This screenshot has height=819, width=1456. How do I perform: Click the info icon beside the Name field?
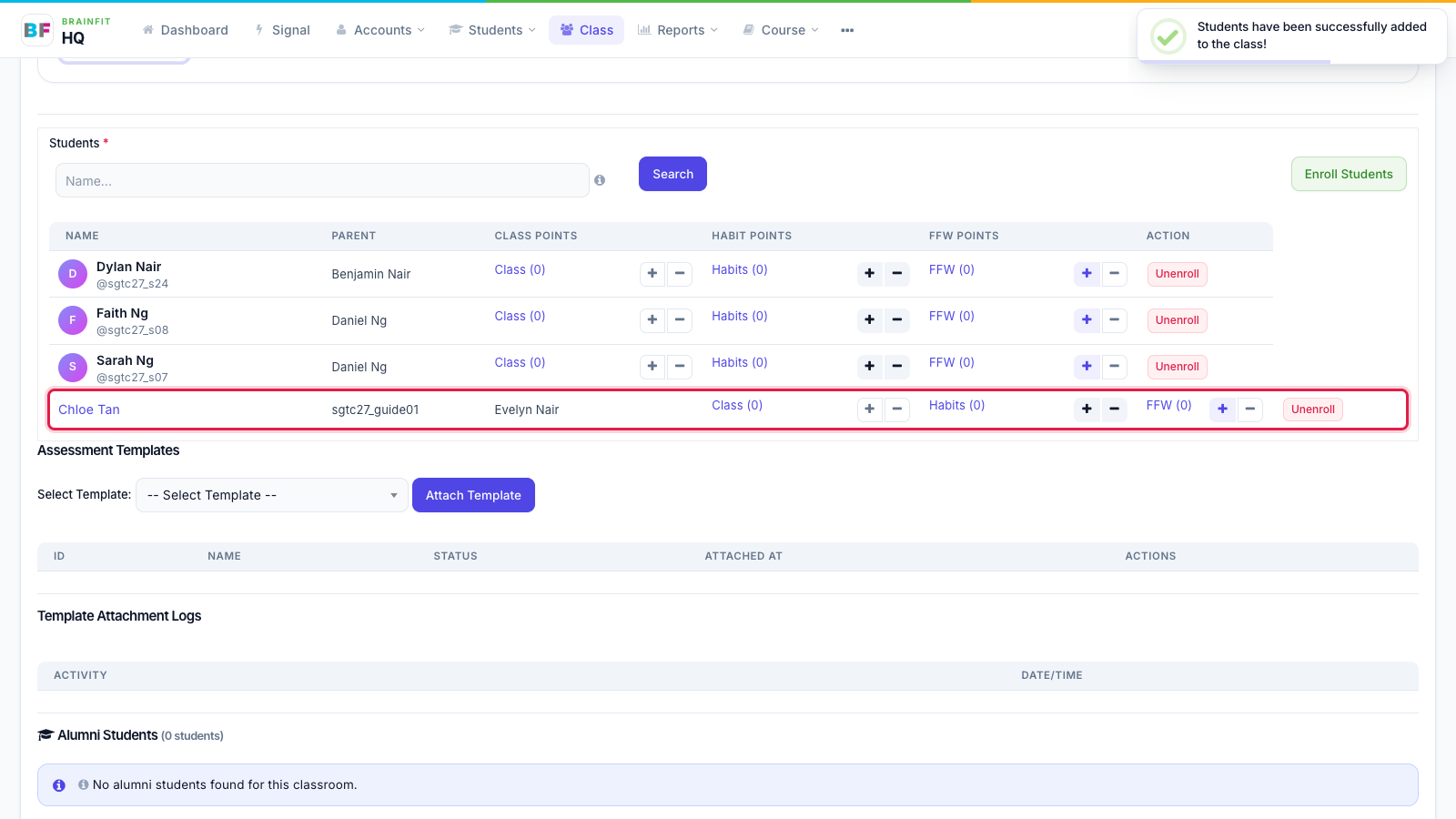600,180
